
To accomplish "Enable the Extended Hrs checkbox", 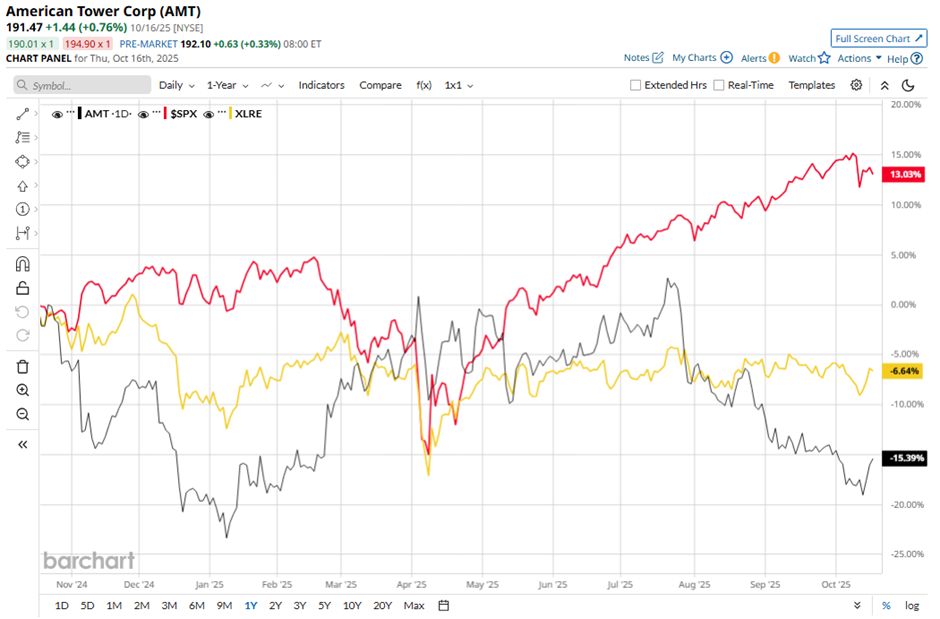I will [635, 85].
